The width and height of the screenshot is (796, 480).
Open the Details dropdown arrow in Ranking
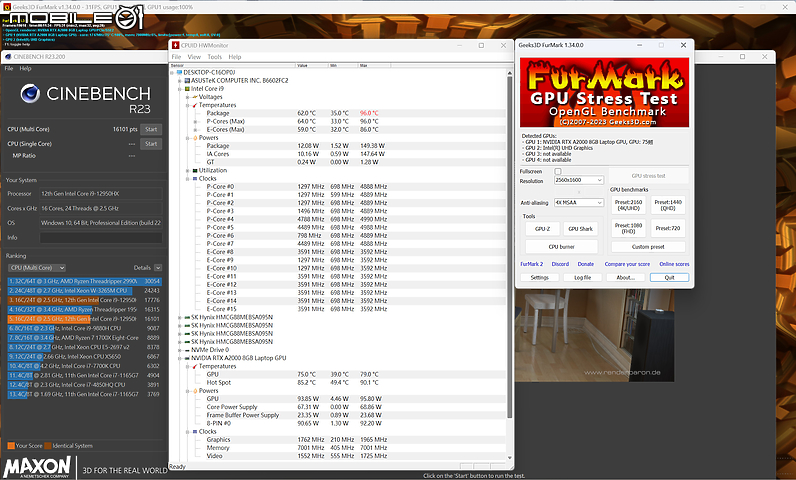coord(158,268)
